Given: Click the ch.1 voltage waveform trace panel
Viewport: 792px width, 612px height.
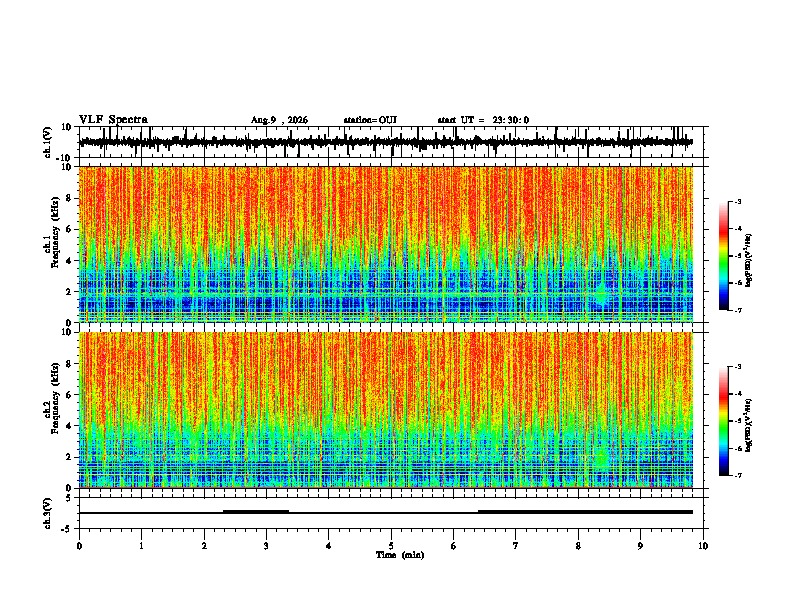Looking at the screenshot, I should click(391, 142).
